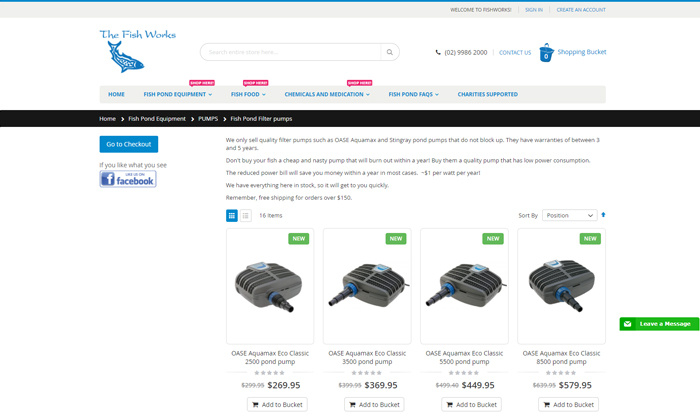
Task: Open the Home menu item
Action: [x=116, y=95]
